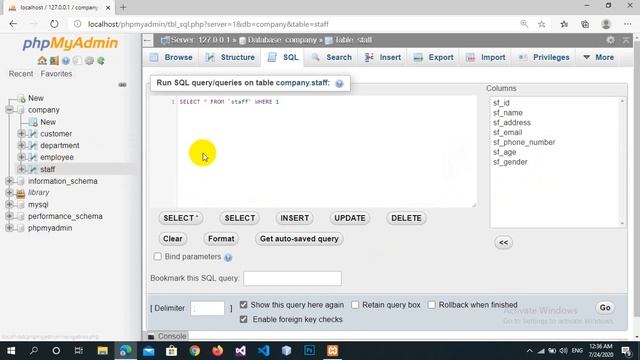This screenshot has height=360, width=640.
Task: Open XAMPP control panel from taskbar
Action: 332,351
